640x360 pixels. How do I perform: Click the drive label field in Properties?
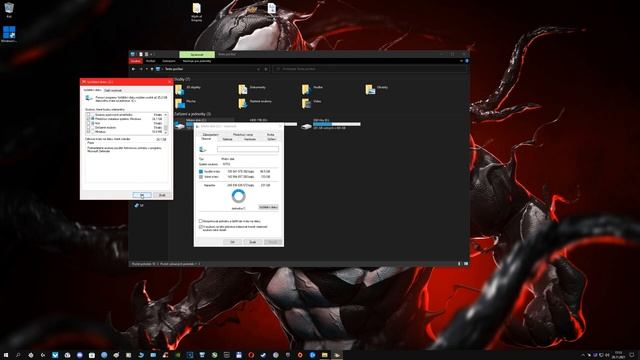(248, 149)
